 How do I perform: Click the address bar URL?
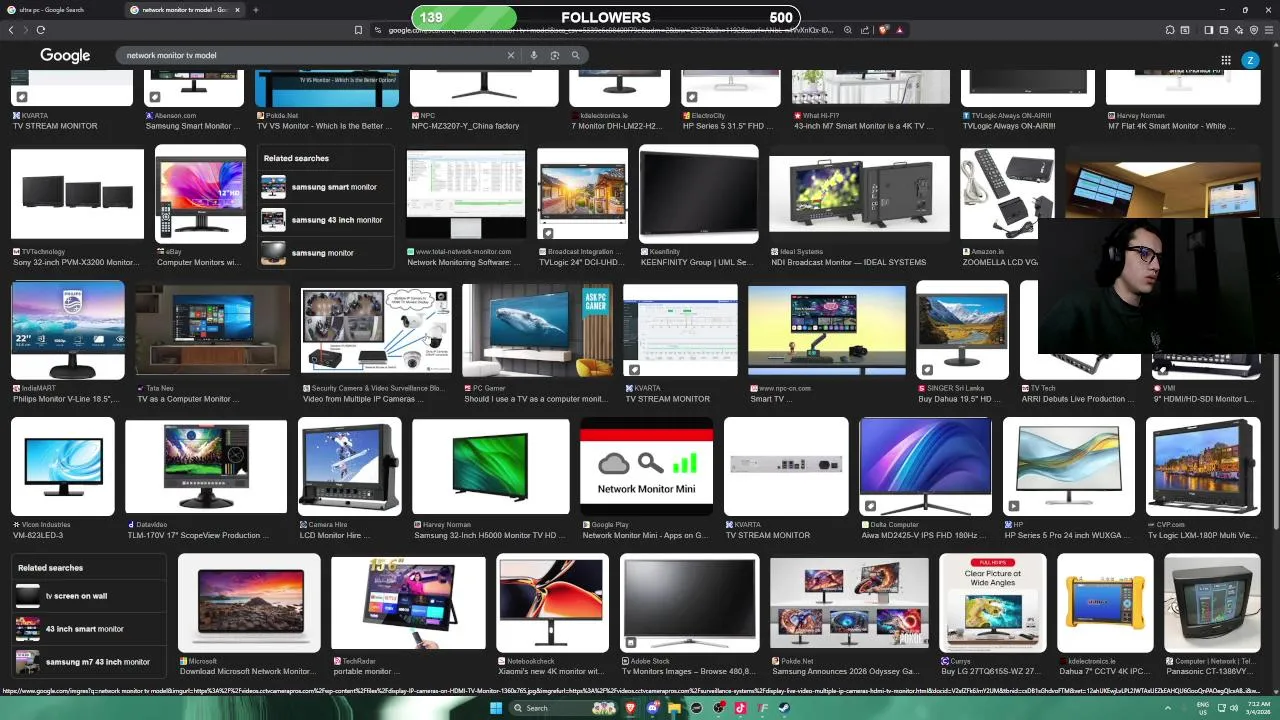coord(610,30)
